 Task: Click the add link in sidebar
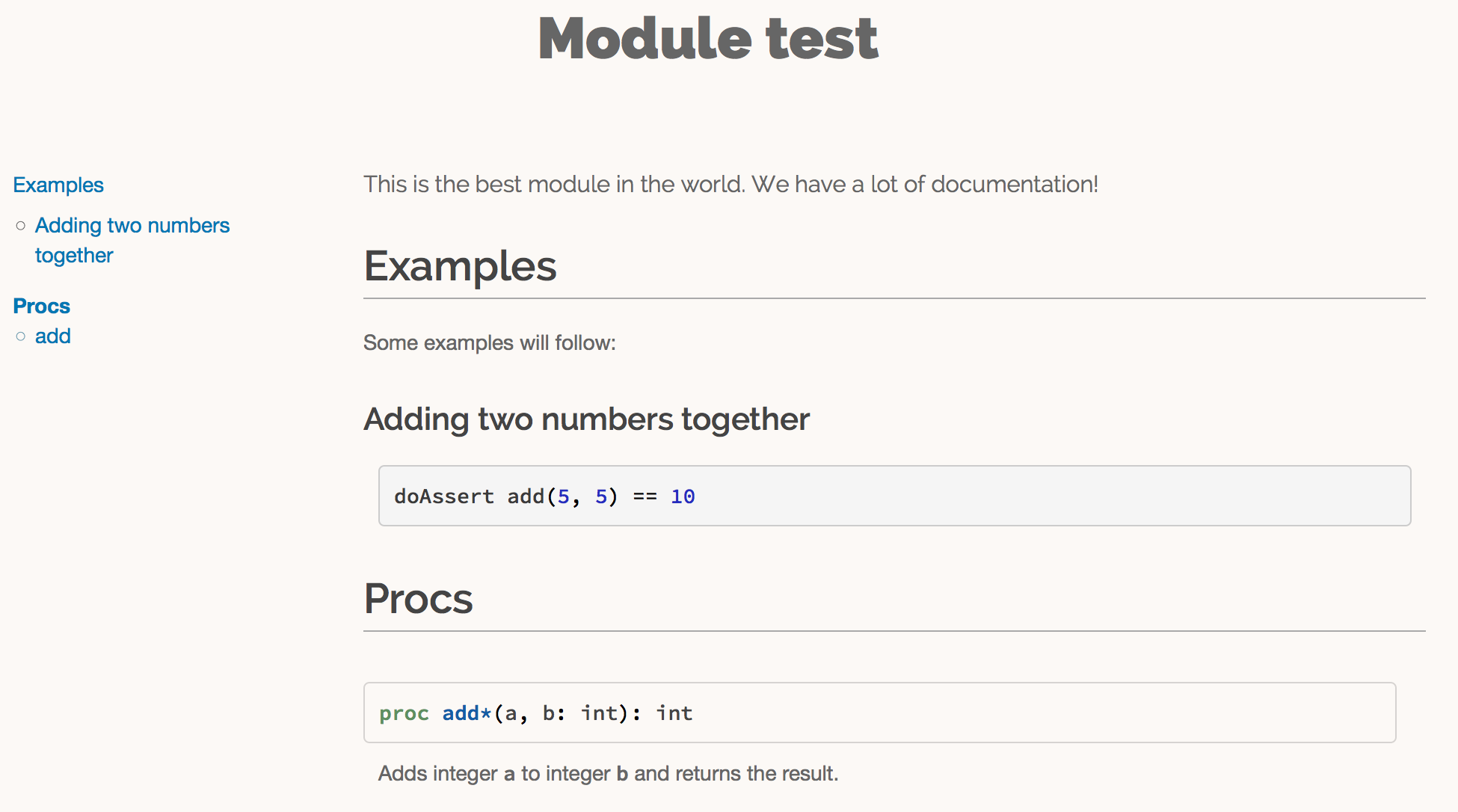click(53, 335)
